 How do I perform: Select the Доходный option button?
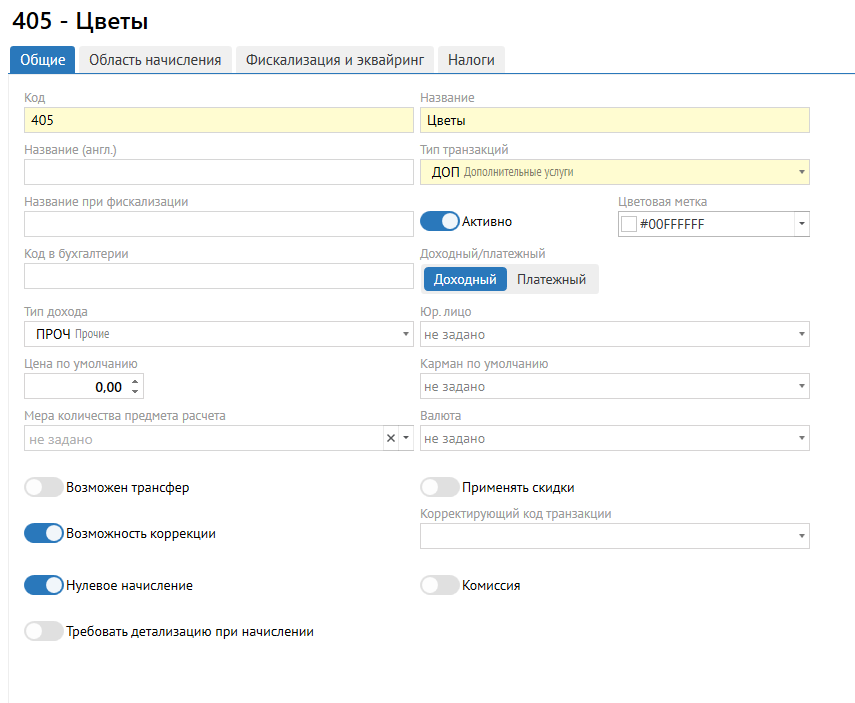(x=465, y=280)
